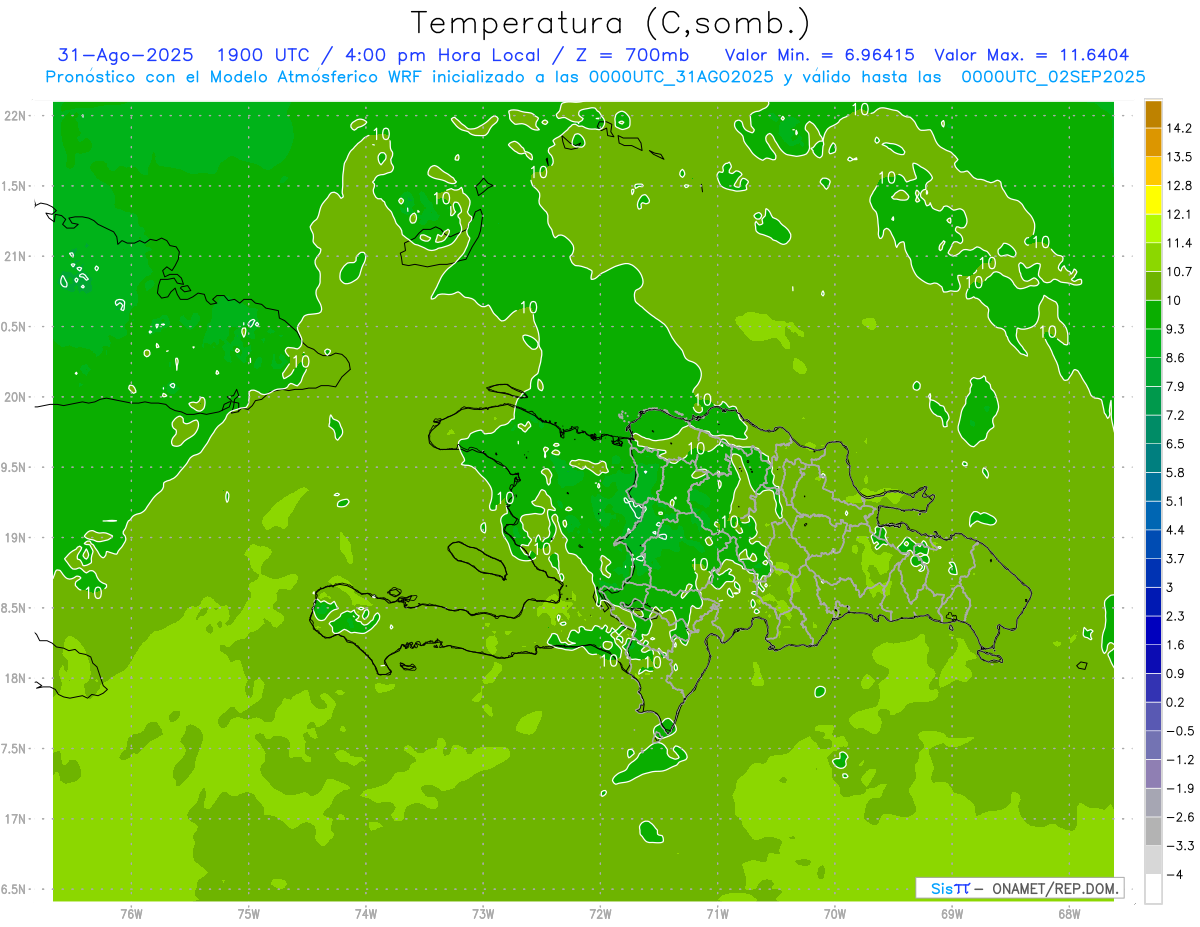Click "Pronóstico con el Modelo Atmosferico WRF" text
Viewport: 1200px width, 927px height.
point(236,76)
